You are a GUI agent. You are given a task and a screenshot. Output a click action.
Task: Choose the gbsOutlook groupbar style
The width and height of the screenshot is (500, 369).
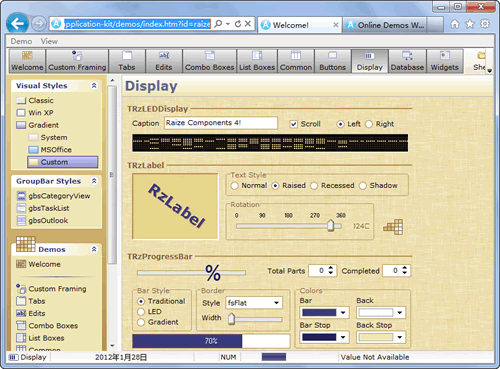pos(48,221)
